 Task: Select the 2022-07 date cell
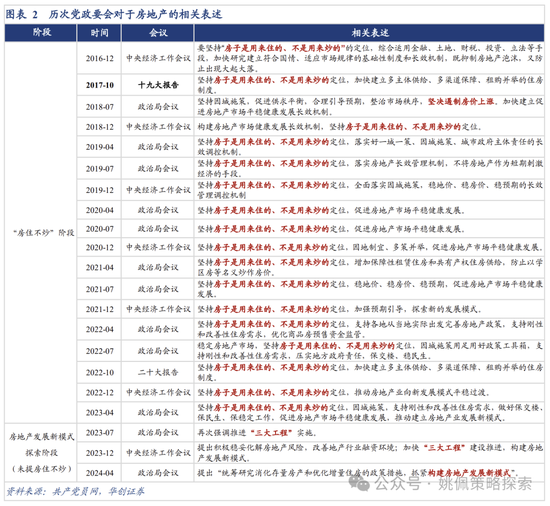[x=100, y=351]
